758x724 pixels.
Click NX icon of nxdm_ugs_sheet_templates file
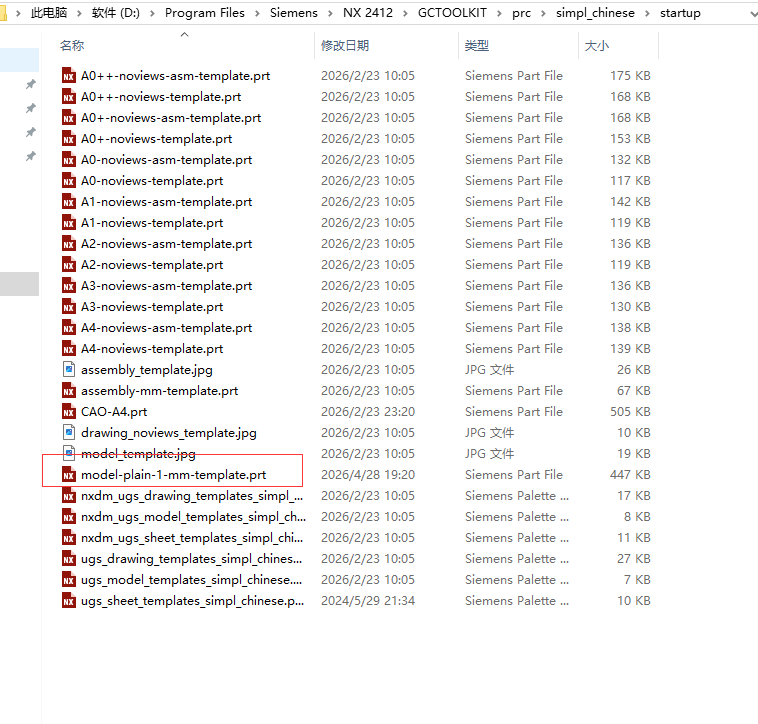click(x=69, y=538)
